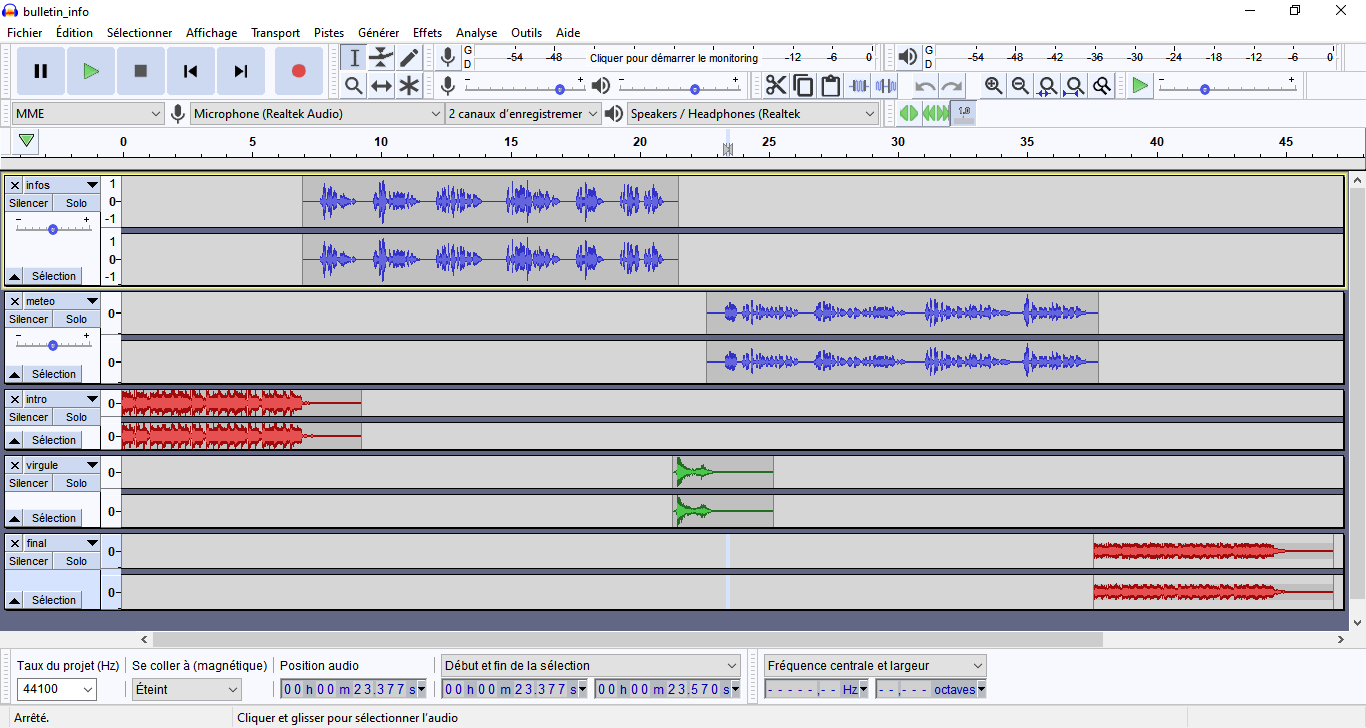Select the Multi-tool asterisk
The image size is (1366, 728).
[408, 86]
